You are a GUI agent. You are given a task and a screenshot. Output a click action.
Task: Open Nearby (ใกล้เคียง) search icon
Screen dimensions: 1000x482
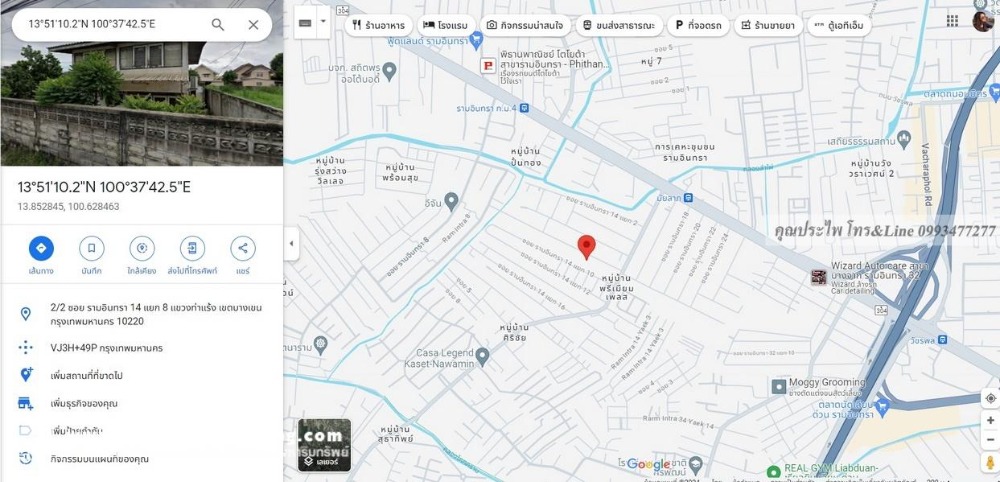[141, 248]
